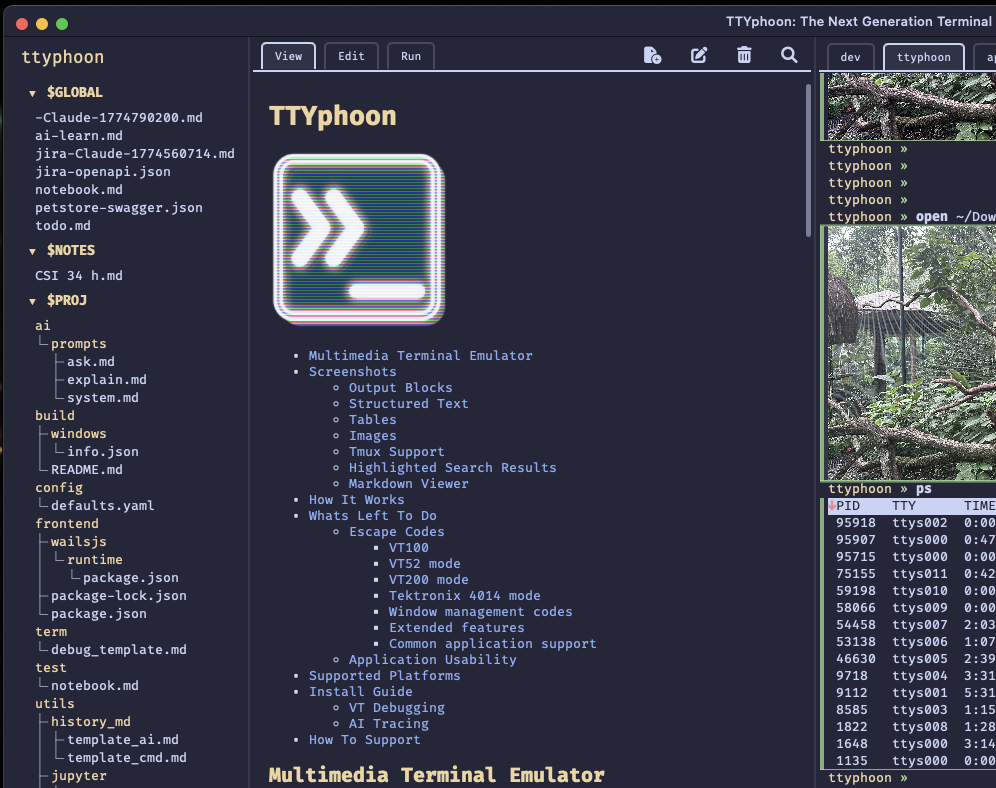Viewport: 996px width, 788px height.
Task: Open template_cmd.md file
Action: tap(127, 758)
